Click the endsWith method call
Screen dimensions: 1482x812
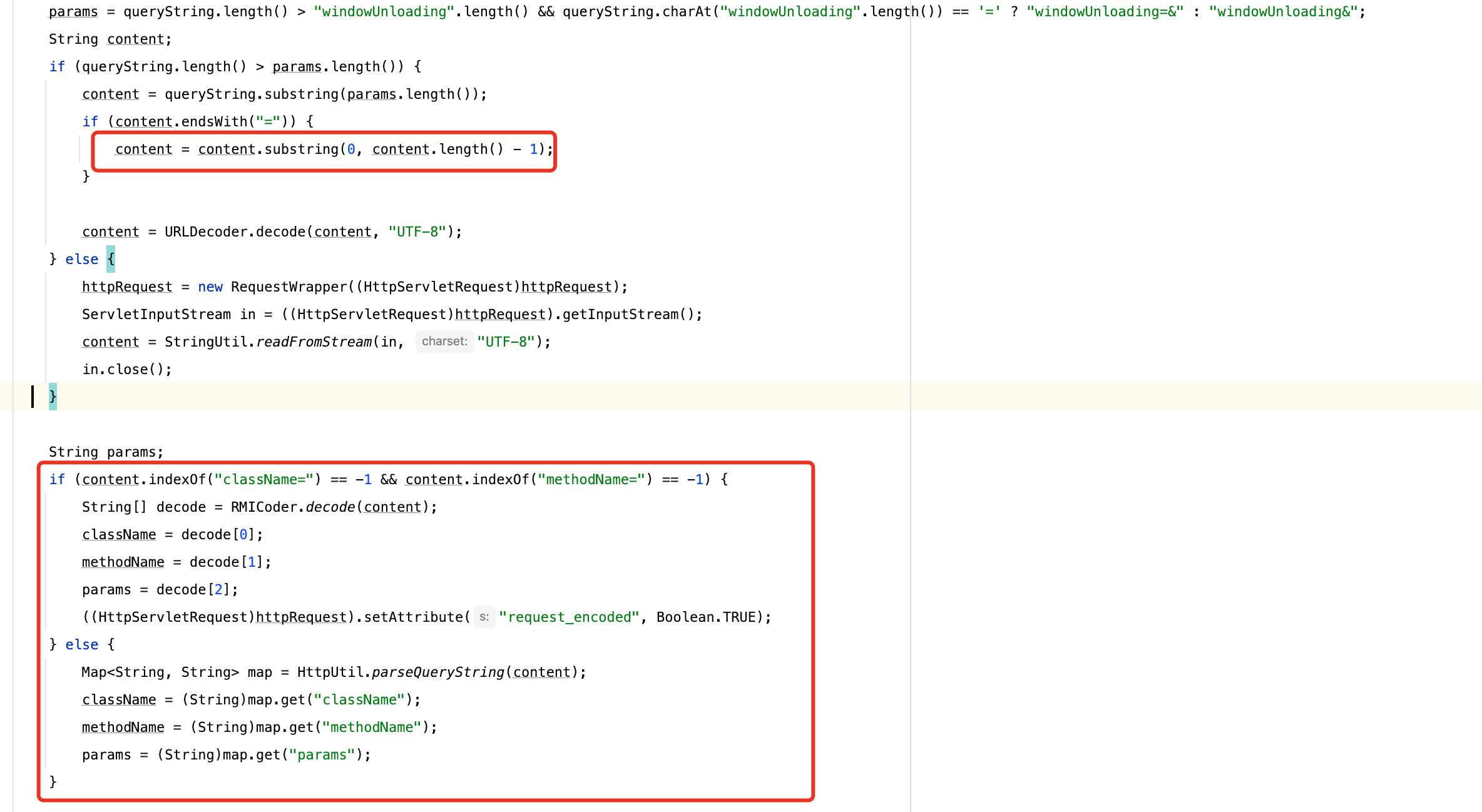coord(214,121)
